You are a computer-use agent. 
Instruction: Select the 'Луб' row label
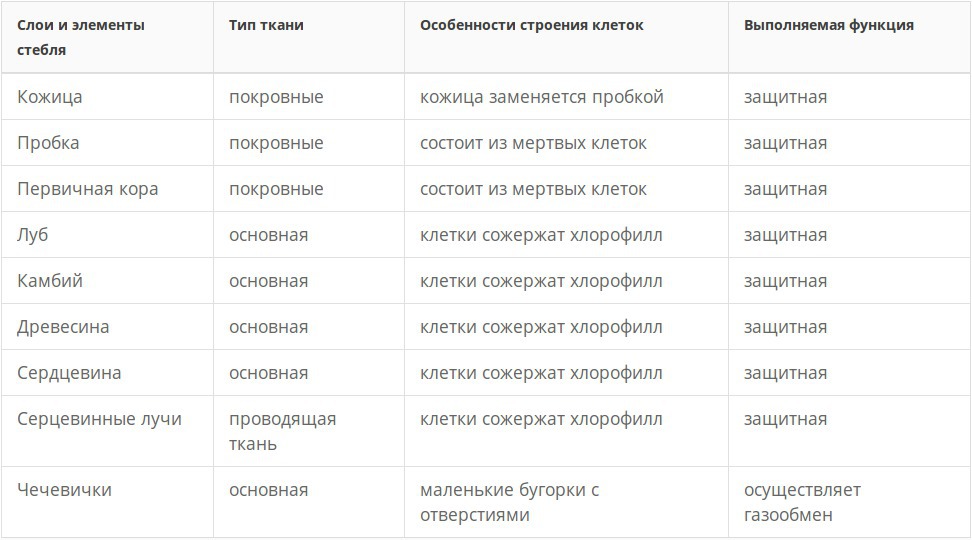tap(33, 235)
